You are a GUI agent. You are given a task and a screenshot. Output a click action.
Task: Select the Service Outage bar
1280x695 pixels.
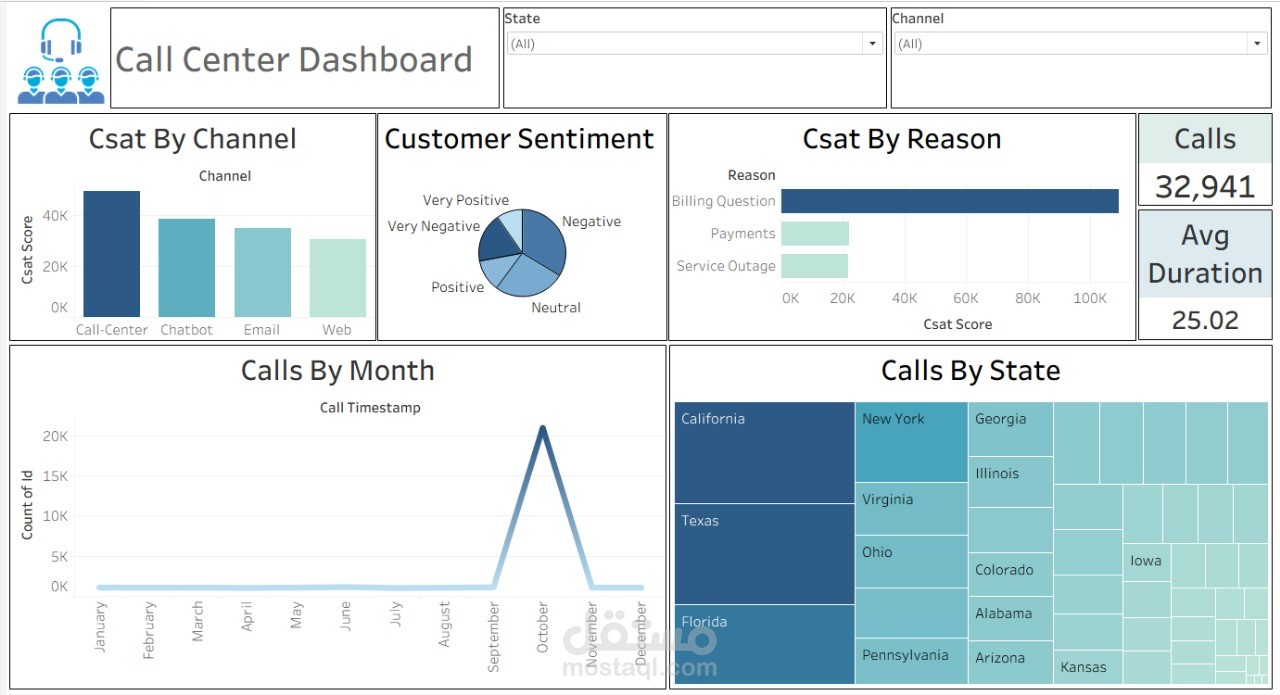[814, 266]
